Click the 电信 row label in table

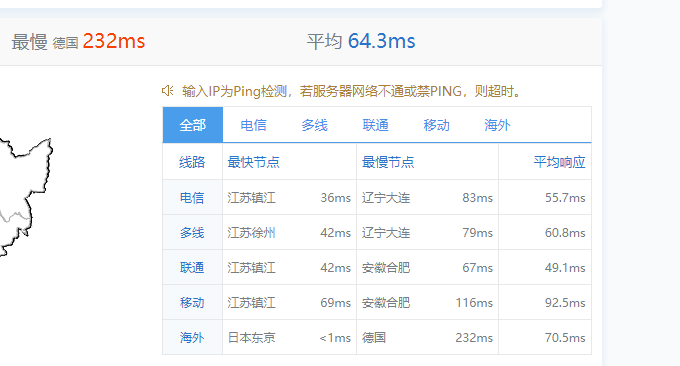(x=192, y=198)
